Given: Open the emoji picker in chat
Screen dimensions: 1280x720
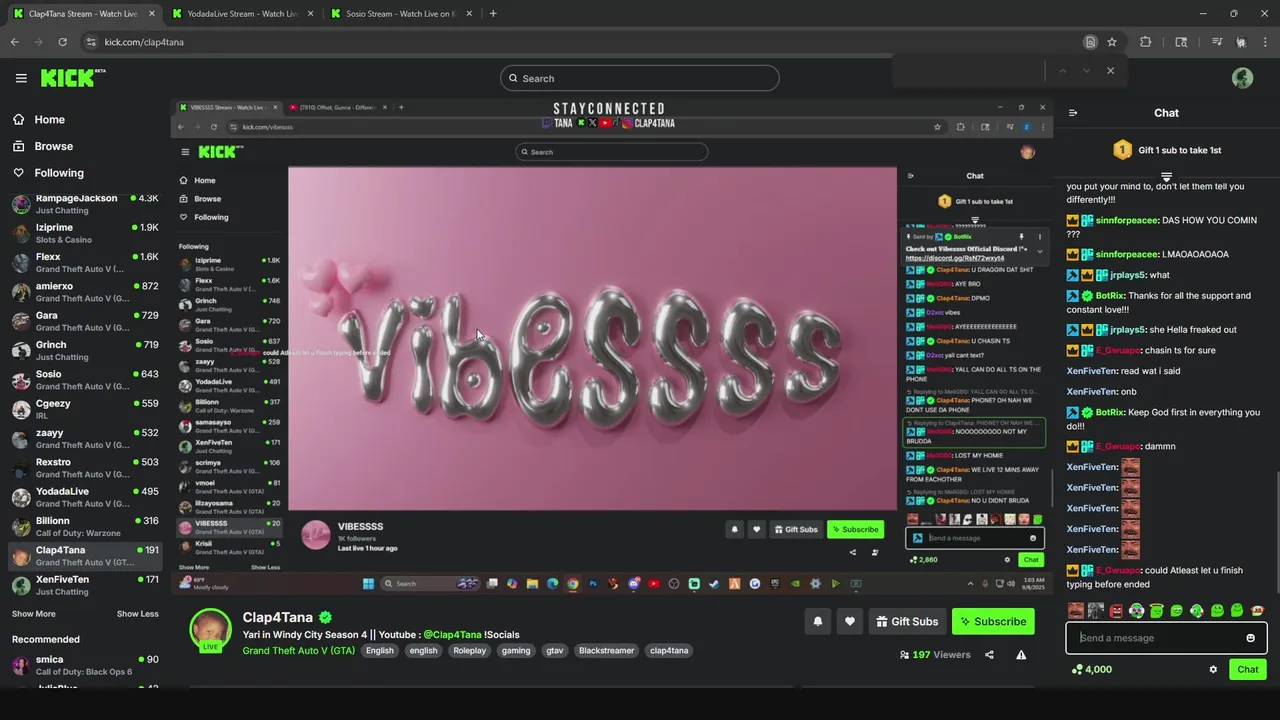Looking at the screenshot, I should (1250, 638).
